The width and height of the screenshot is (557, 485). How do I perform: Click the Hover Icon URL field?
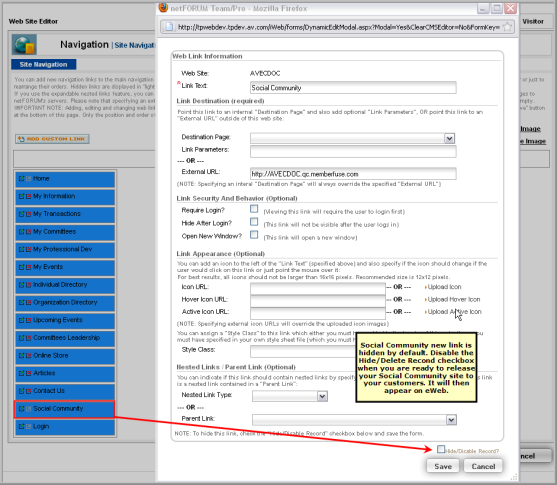[x=318, y=301]
